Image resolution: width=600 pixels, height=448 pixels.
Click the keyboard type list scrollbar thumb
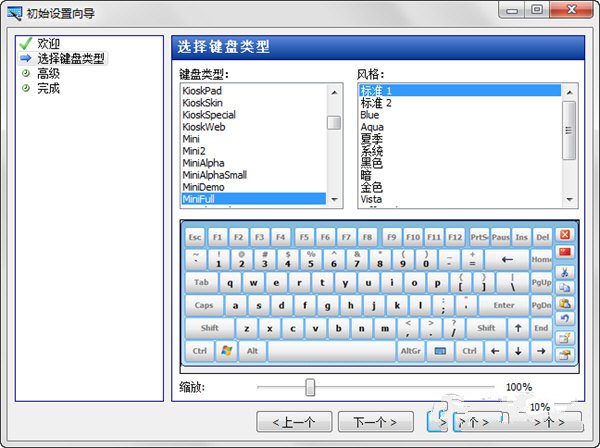point(334,123)
